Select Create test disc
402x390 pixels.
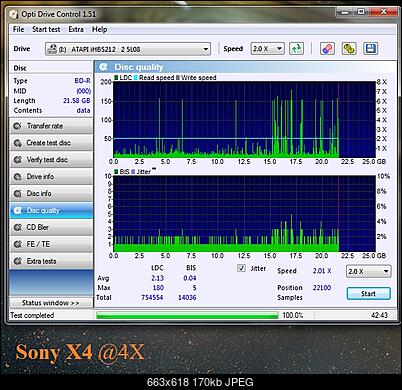[x=51, y=143]
